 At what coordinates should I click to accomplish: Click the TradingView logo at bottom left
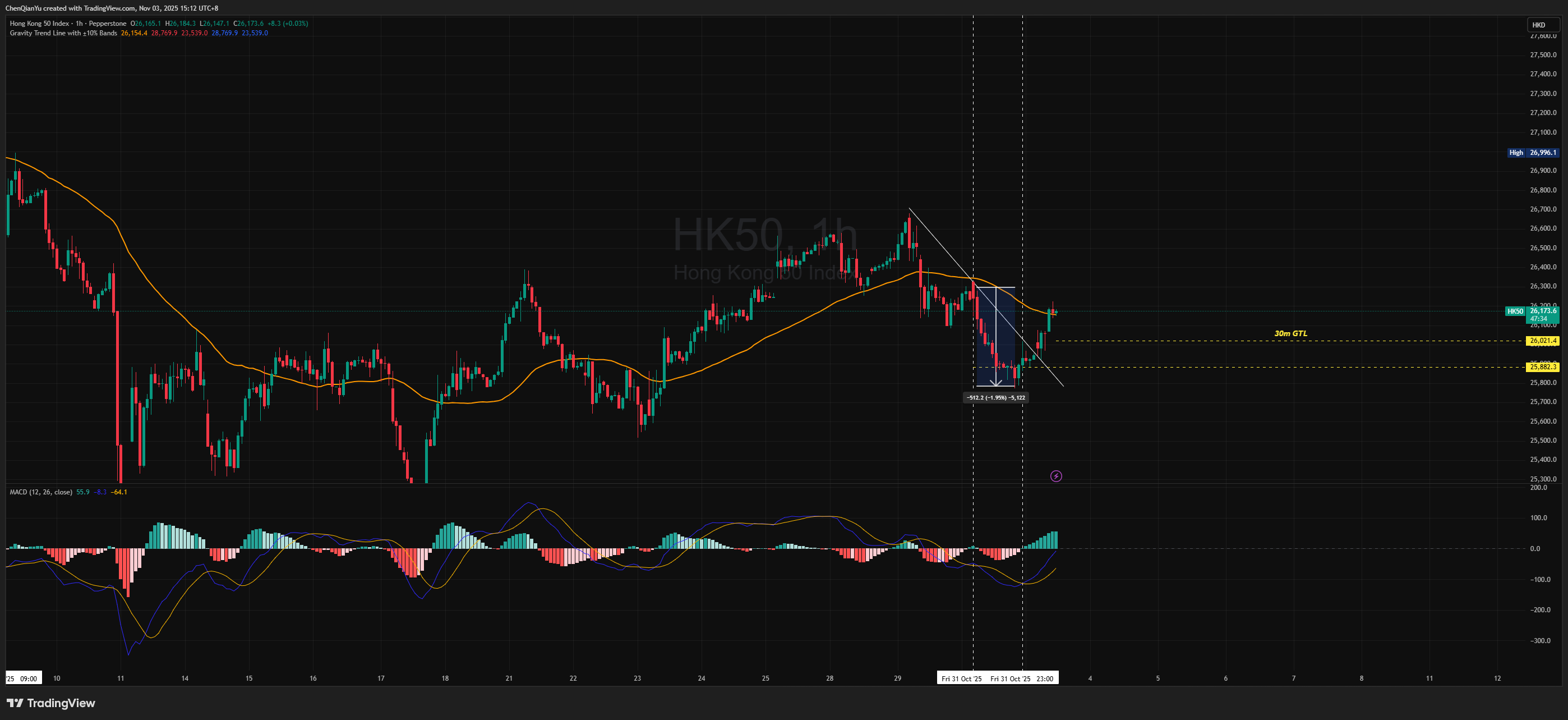click(51, 703)
